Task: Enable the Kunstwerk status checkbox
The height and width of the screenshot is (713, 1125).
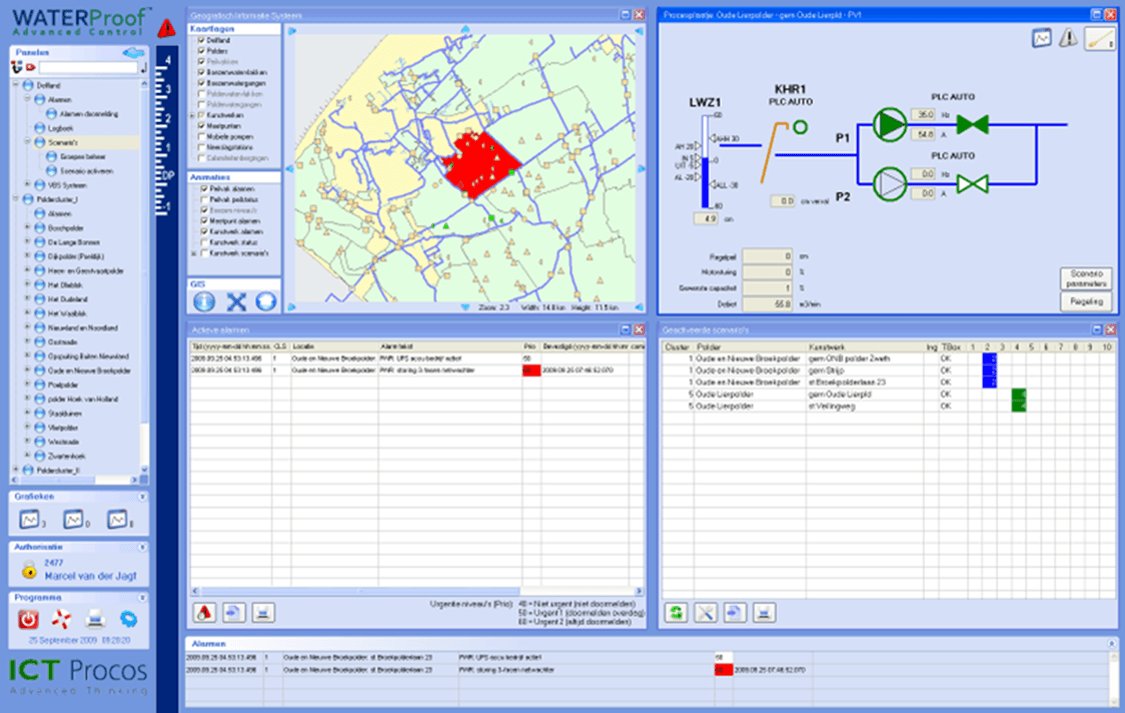Action: pyautogui.click(x=204, y=242)
